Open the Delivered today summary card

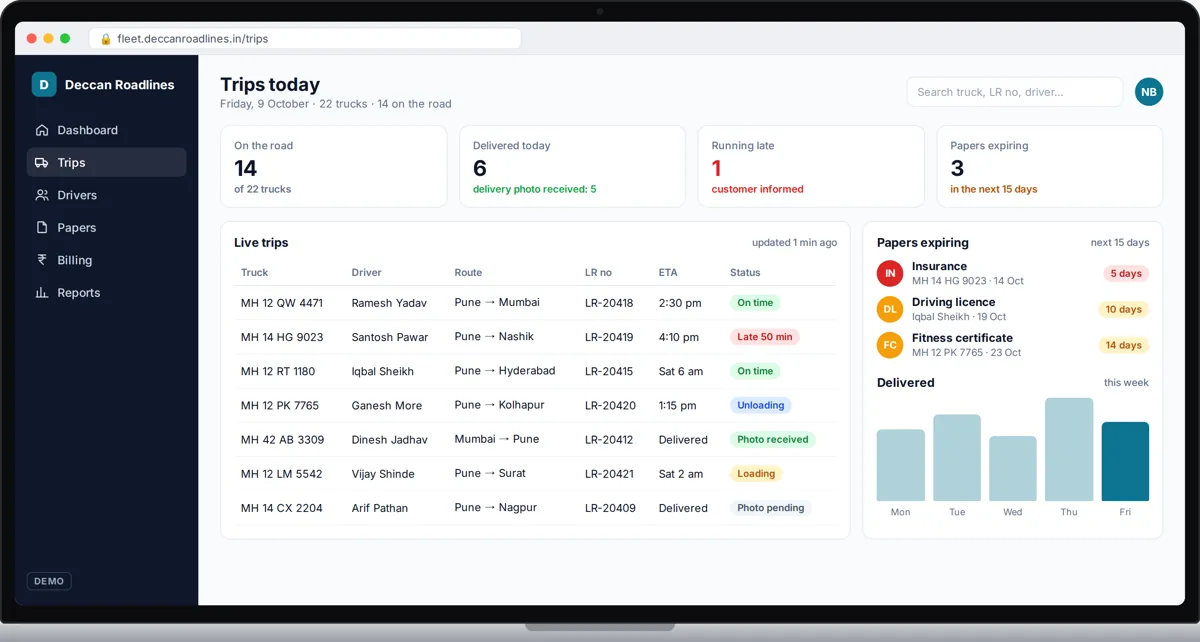(572, 166)
